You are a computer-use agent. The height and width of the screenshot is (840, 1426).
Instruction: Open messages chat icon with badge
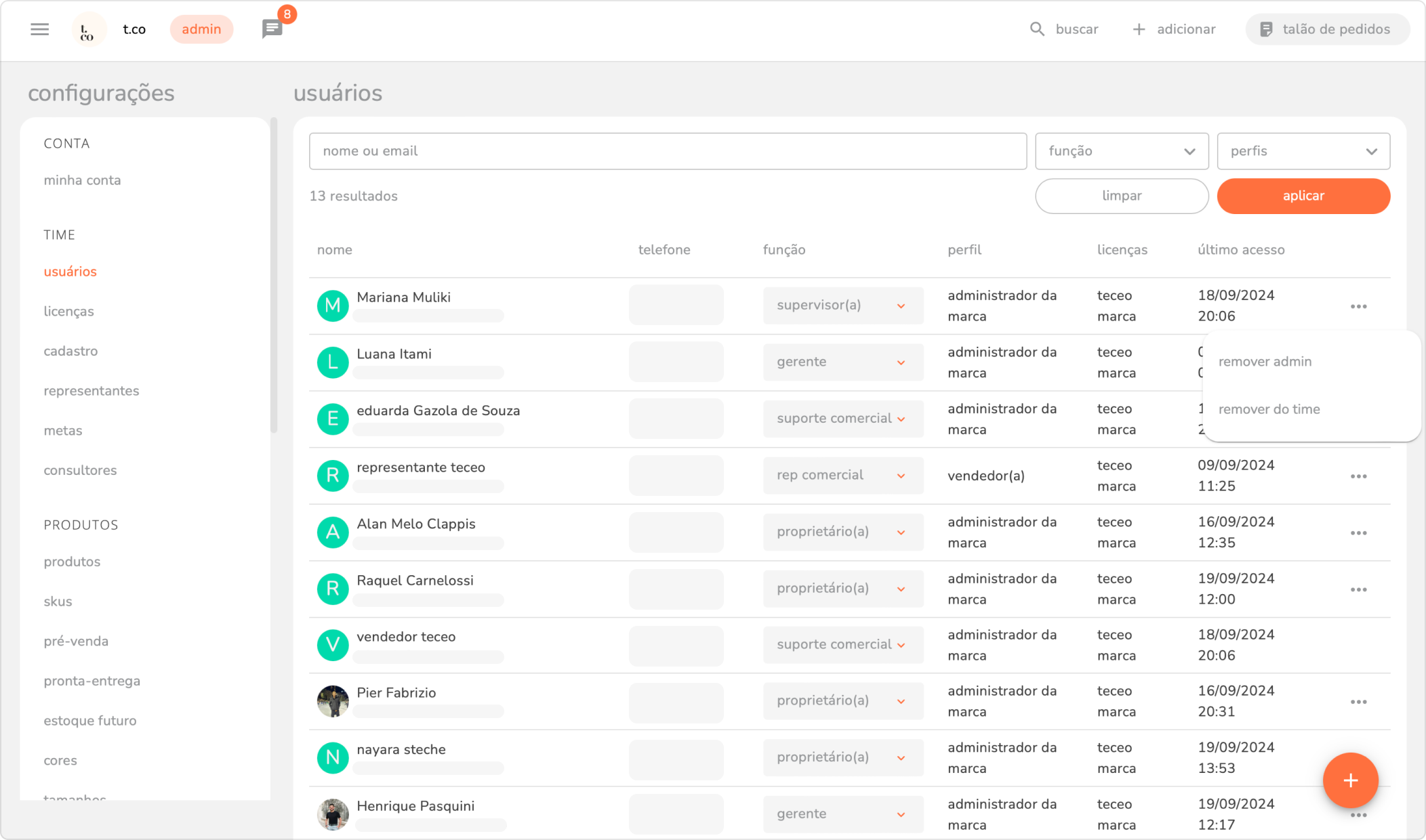[x=272, y=29]
